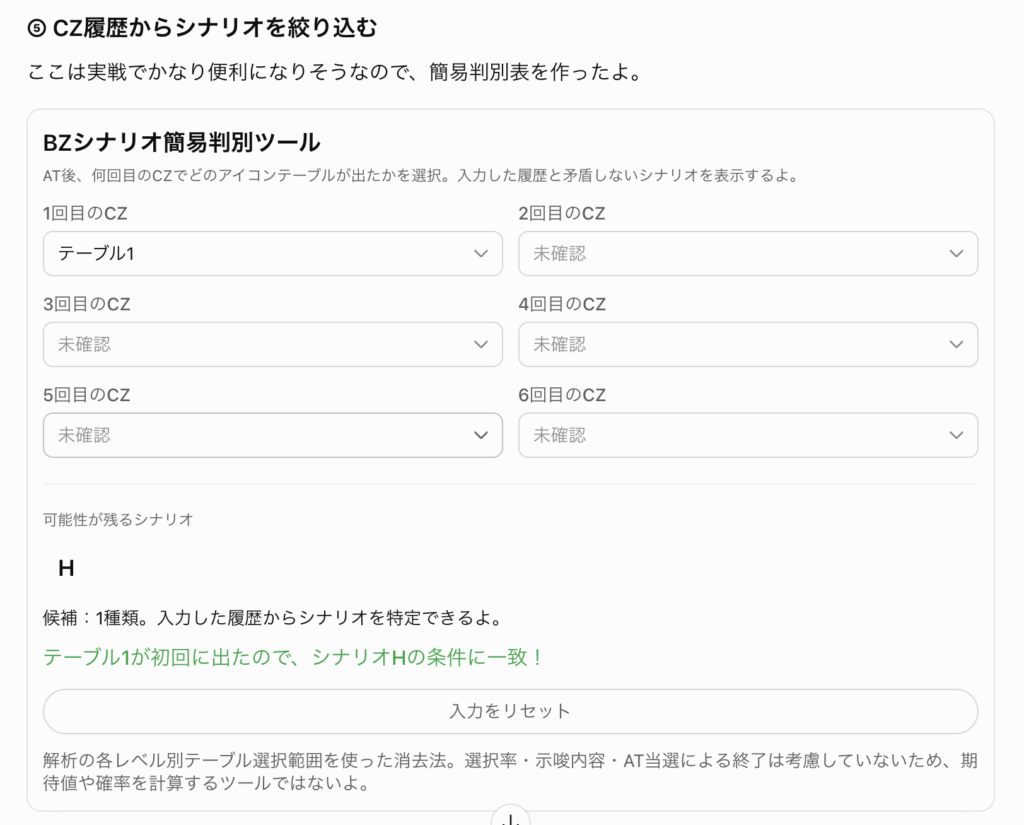Image resolution: width=1024 pixels, height=825 pixels.
Task: Open the 4回目のCZ dropdown
Action: (x=748, y=344)
